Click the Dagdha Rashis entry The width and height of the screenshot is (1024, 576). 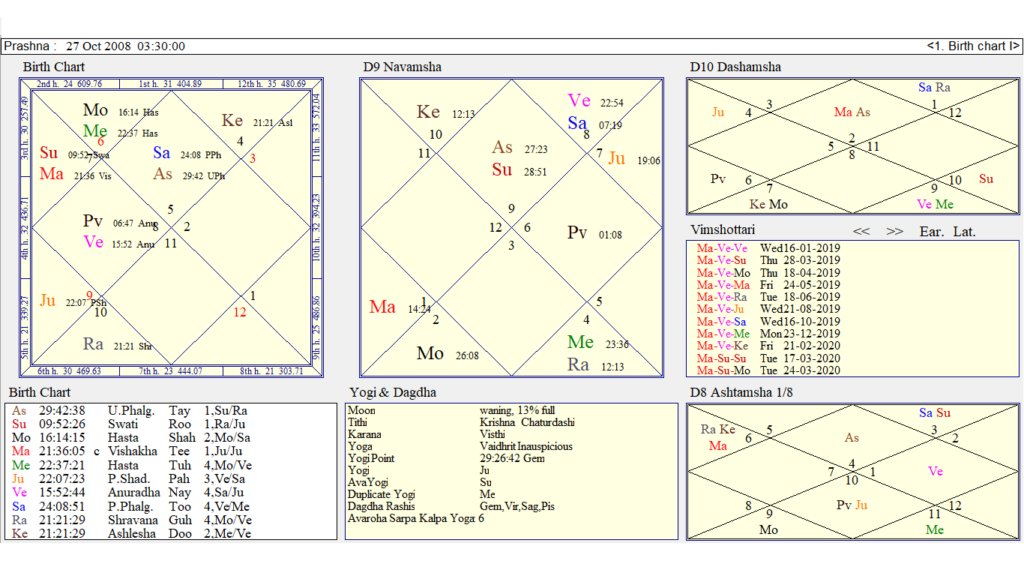(451, 506)
